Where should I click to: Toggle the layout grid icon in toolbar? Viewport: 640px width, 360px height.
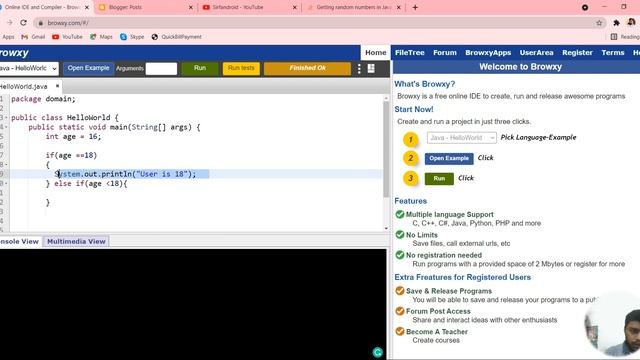[x=371, y=68]
